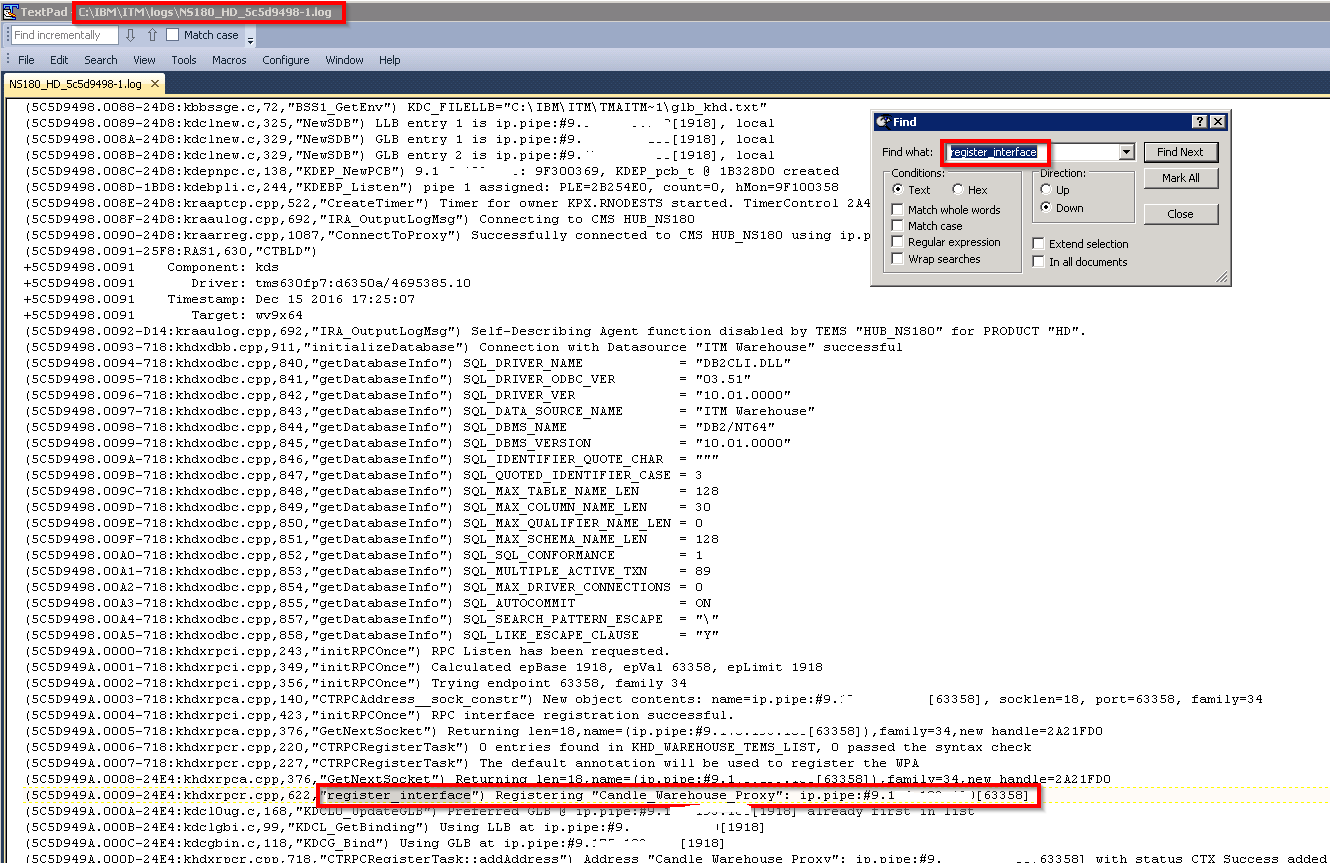
Task: Open the Search menu
Action: pyautogui.click(x=100, y=60)
